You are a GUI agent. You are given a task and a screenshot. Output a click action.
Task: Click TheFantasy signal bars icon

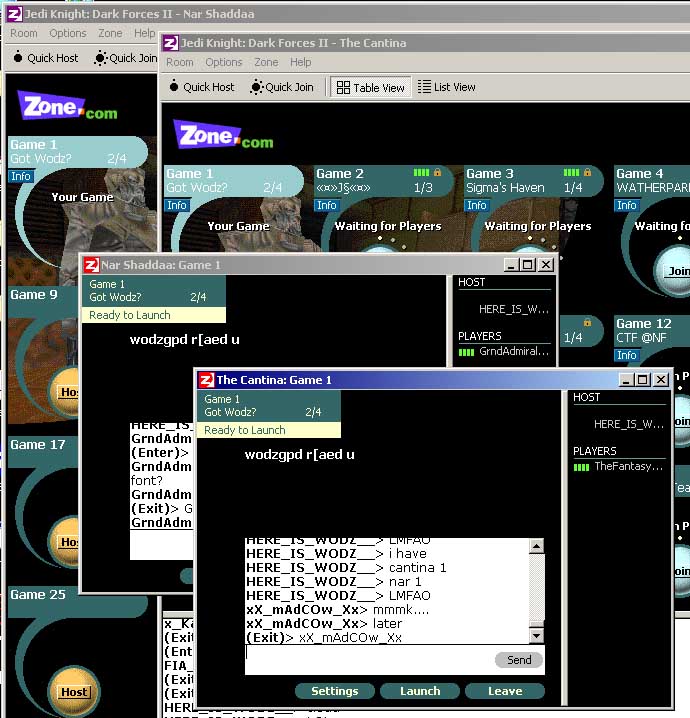[x=581, y=467]
